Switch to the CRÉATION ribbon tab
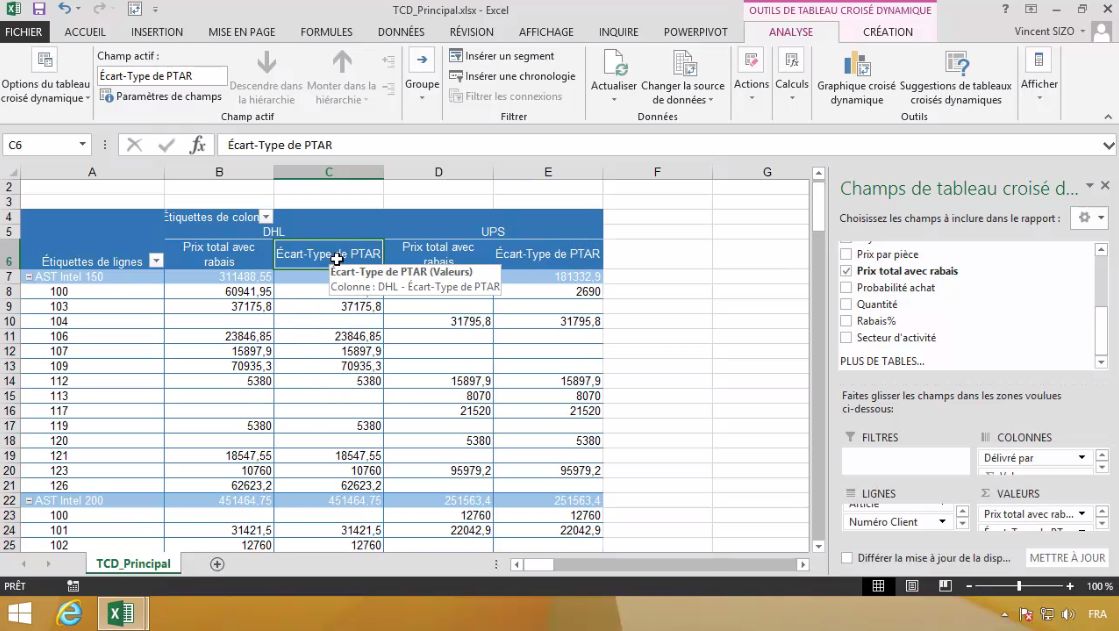 point(887,32)
